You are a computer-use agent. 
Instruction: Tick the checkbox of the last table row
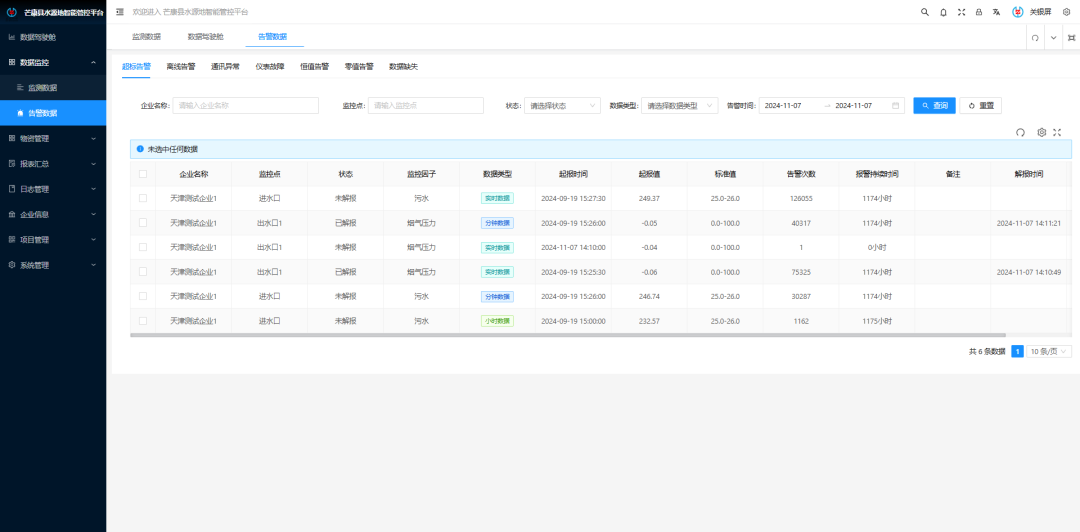click(143, 321)
